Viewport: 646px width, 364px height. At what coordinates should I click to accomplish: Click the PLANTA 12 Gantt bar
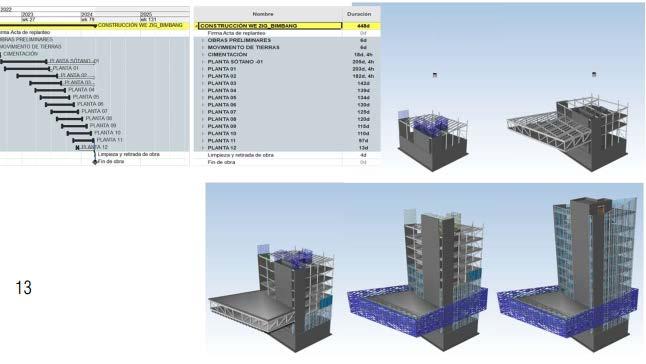tap(77, 147)
